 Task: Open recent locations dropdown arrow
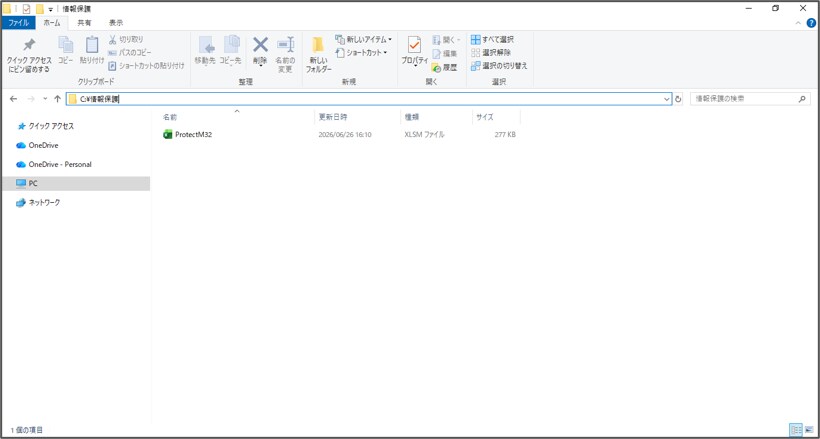[x=45, y=99]
